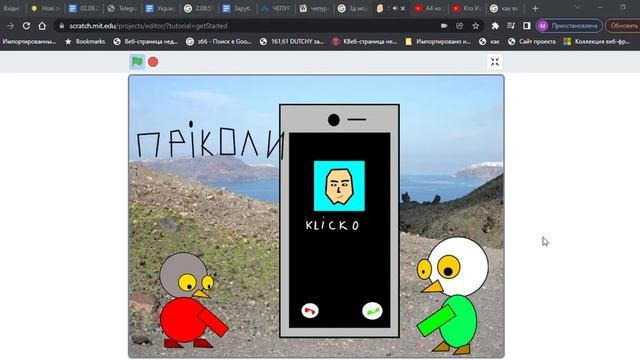Click the phone's front camera dot
Image resolution: width=640 pixels, height=360 pixels.
click(333, 120)
